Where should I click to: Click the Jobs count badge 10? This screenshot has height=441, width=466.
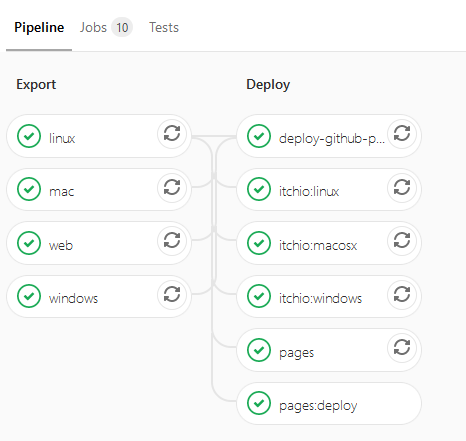click(x=122, y=27)
